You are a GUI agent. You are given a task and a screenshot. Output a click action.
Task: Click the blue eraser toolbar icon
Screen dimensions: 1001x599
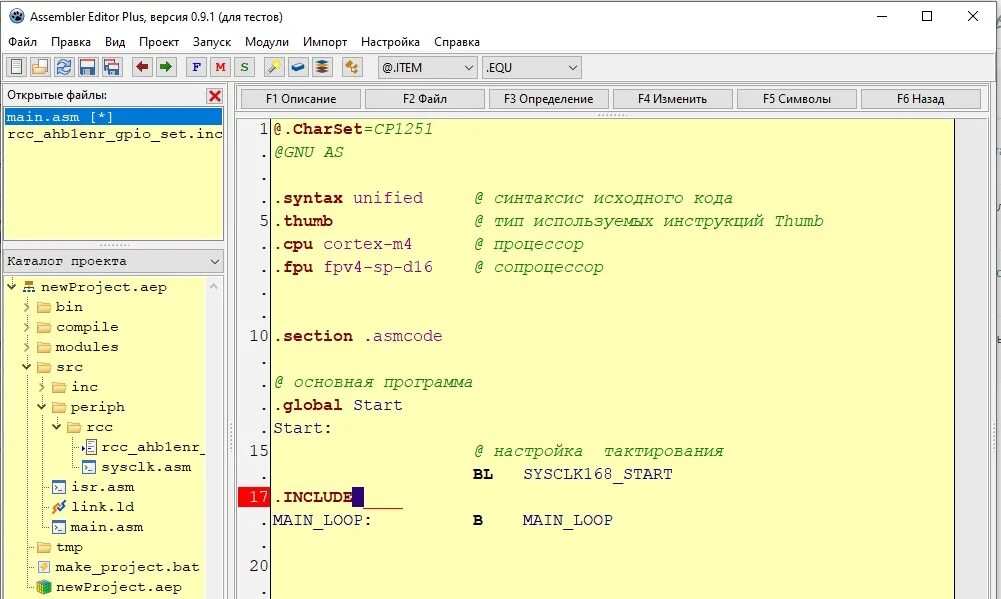tap(298, 67)
